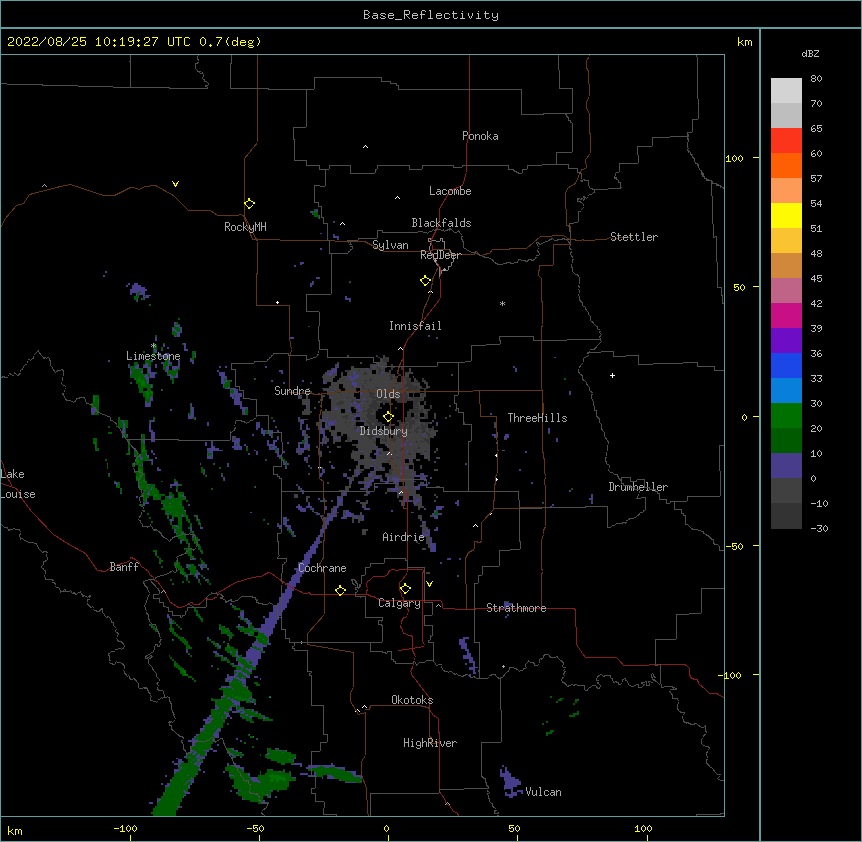Pick the dark green 20–10 dBZ swatch
This screenshot has height=842, width=862.
click(786, 441)
